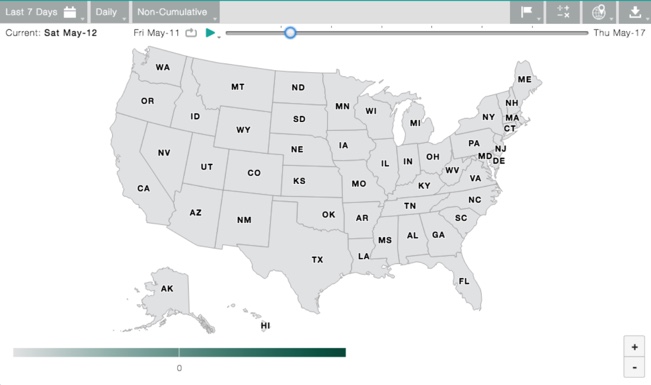Click the Sat May-12 current date text

click(x=71, y=33)
